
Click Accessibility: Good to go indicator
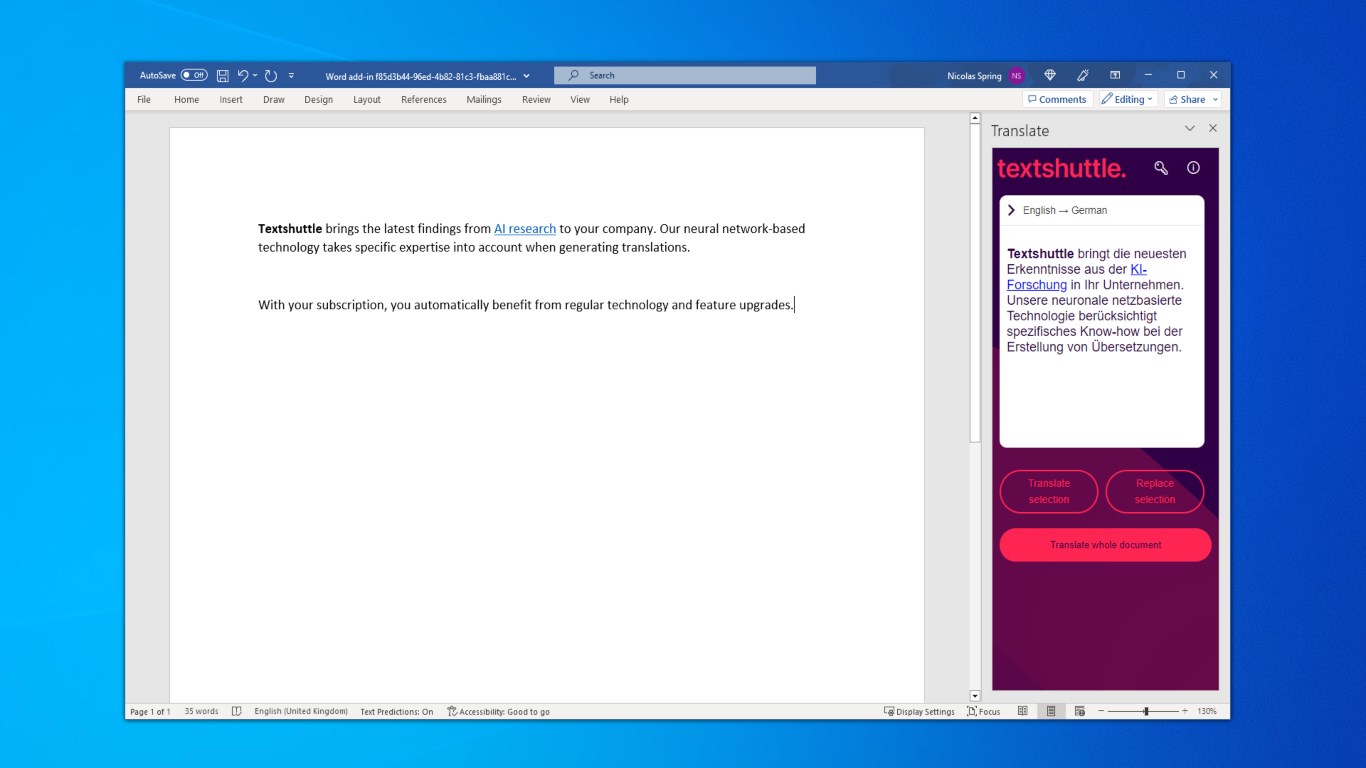point(498,711)
